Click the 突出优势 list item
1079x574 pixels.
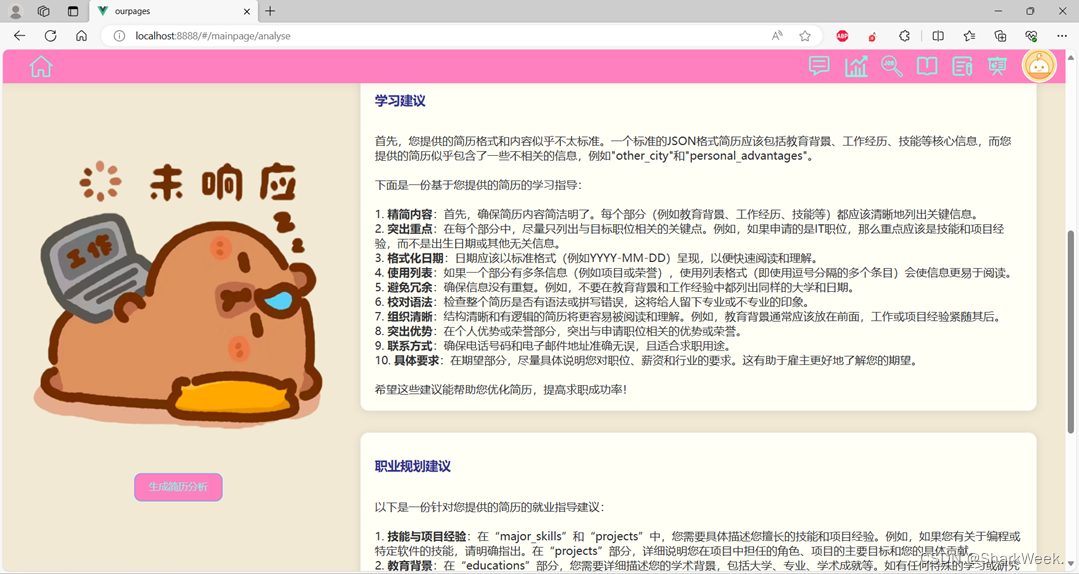pos(558,331)
